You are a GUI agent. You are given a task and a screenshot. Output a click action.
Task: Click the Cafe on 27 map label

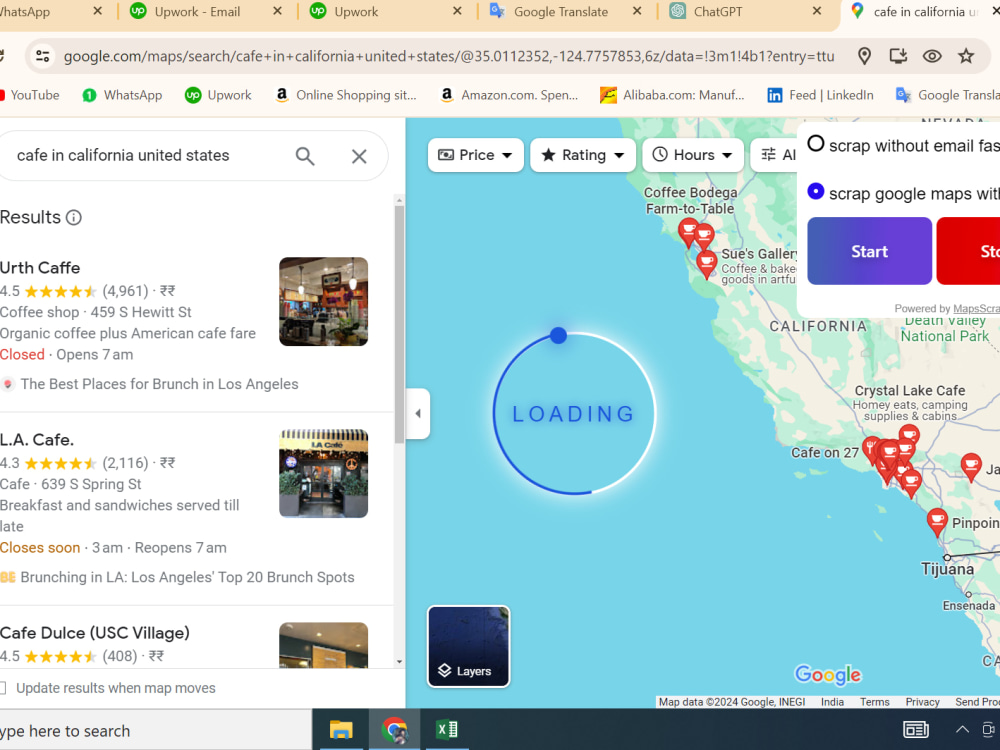tap(825, 453)
